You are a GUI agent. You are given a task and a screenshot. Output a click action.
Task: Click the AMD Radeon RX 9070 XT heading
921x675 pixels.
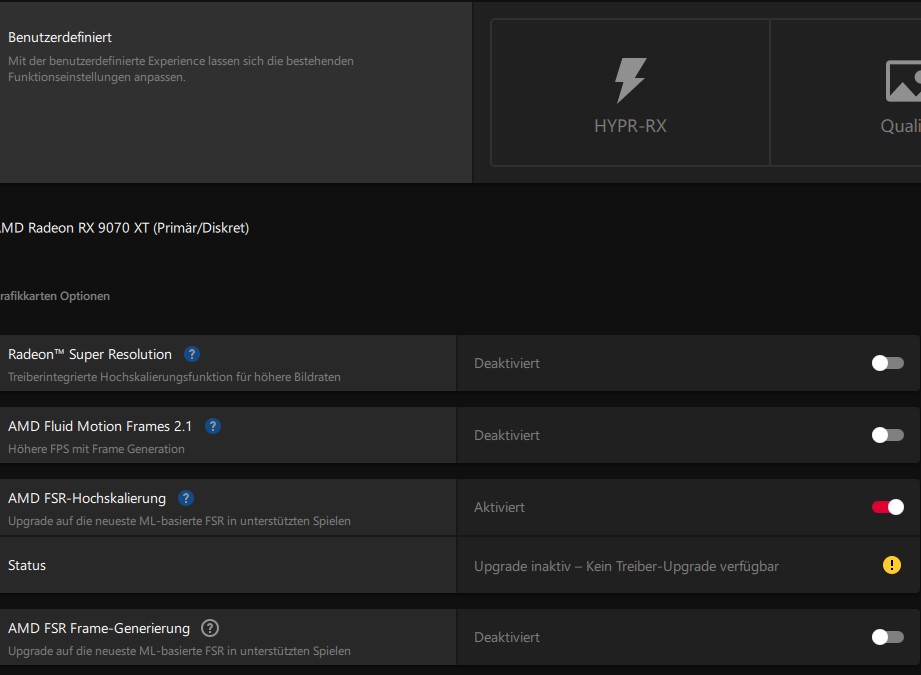[123, 228]
